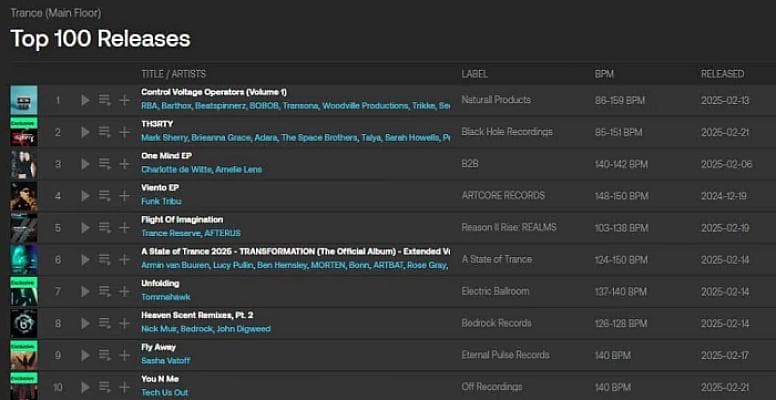Click the TITLE / ARTISTS column header
The image size is (776, 400).
(173, 74)
